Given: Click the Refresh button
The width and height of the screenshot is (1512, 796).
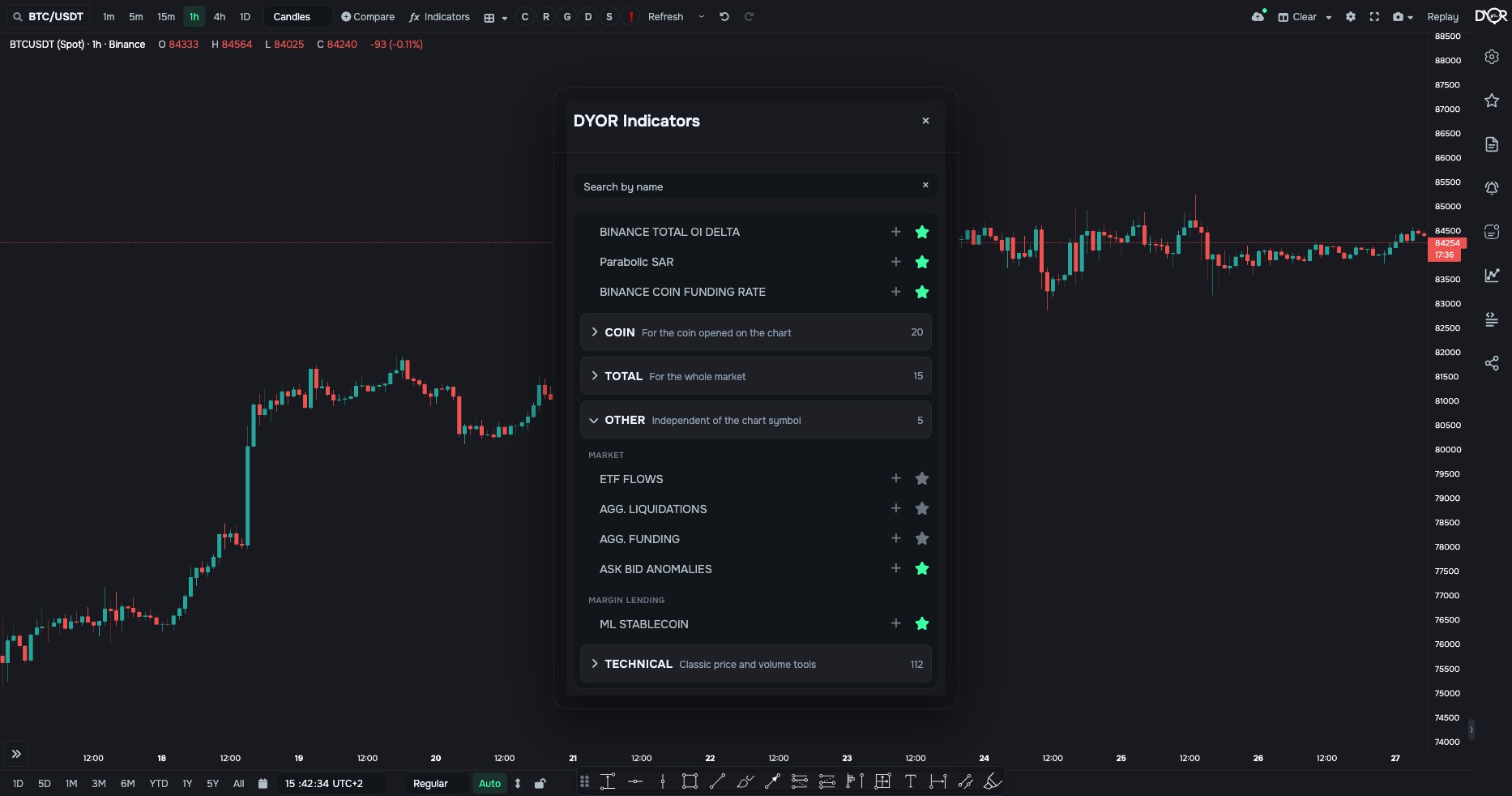Looking at the screenshot, I should click(x=665, y=16).
